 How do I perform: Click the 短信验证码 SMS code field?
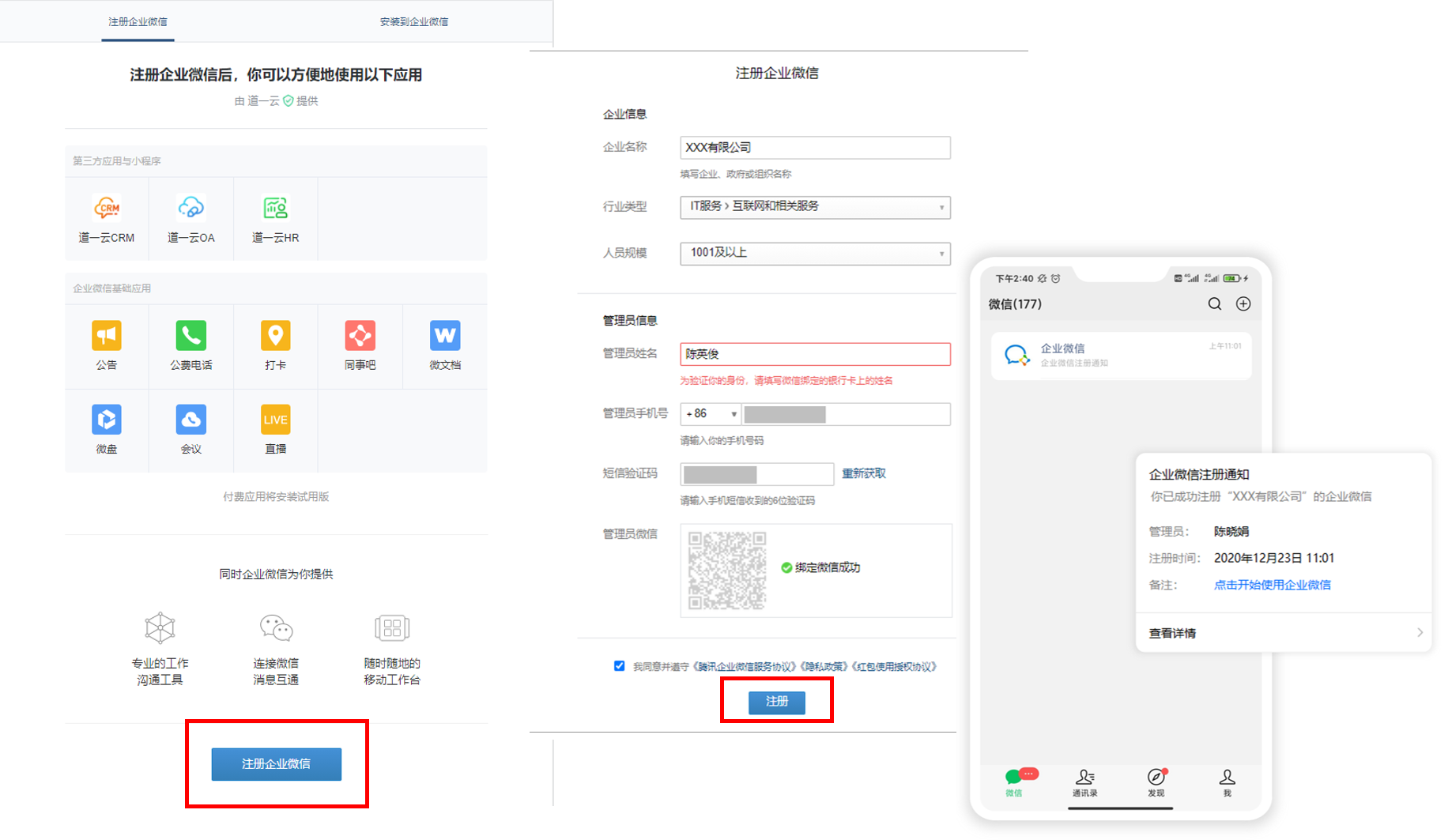coord(756,474)
